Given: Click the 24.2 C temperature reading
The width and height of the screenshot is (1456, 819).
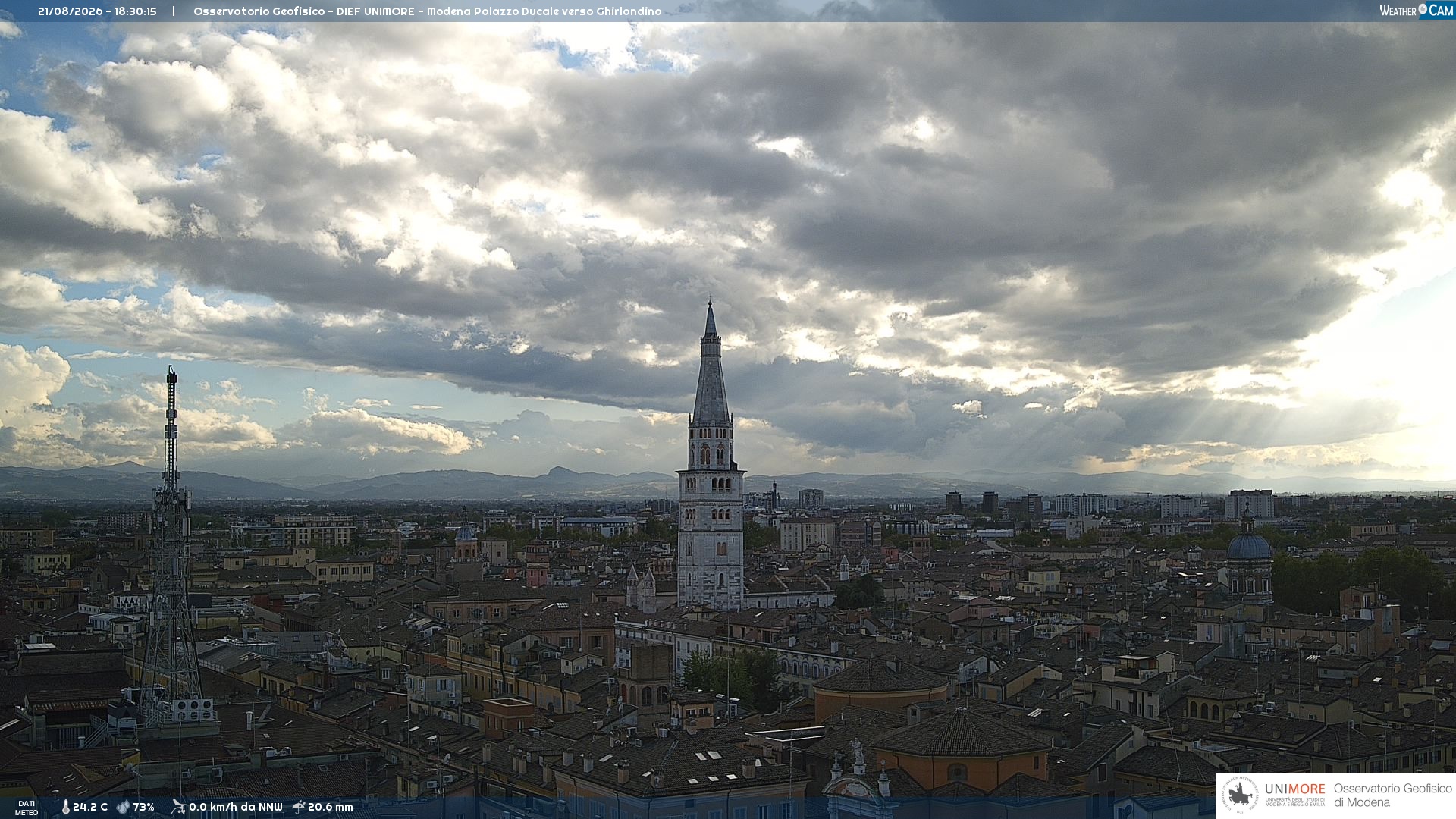Looking at the screenshot, I should 90,808.
